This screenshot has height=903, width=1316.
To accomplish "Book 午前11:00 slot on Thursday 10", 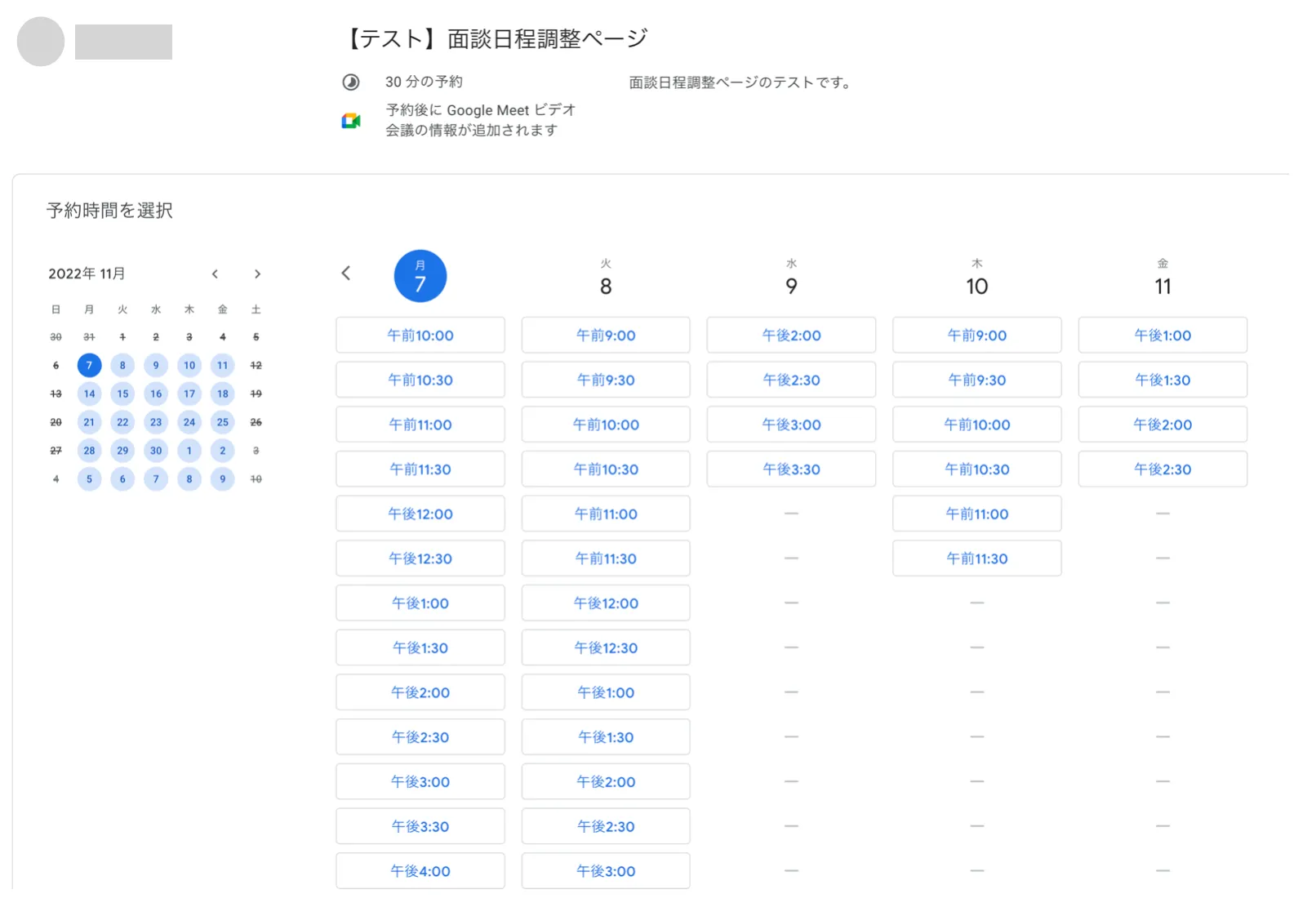I will (977, 514).
